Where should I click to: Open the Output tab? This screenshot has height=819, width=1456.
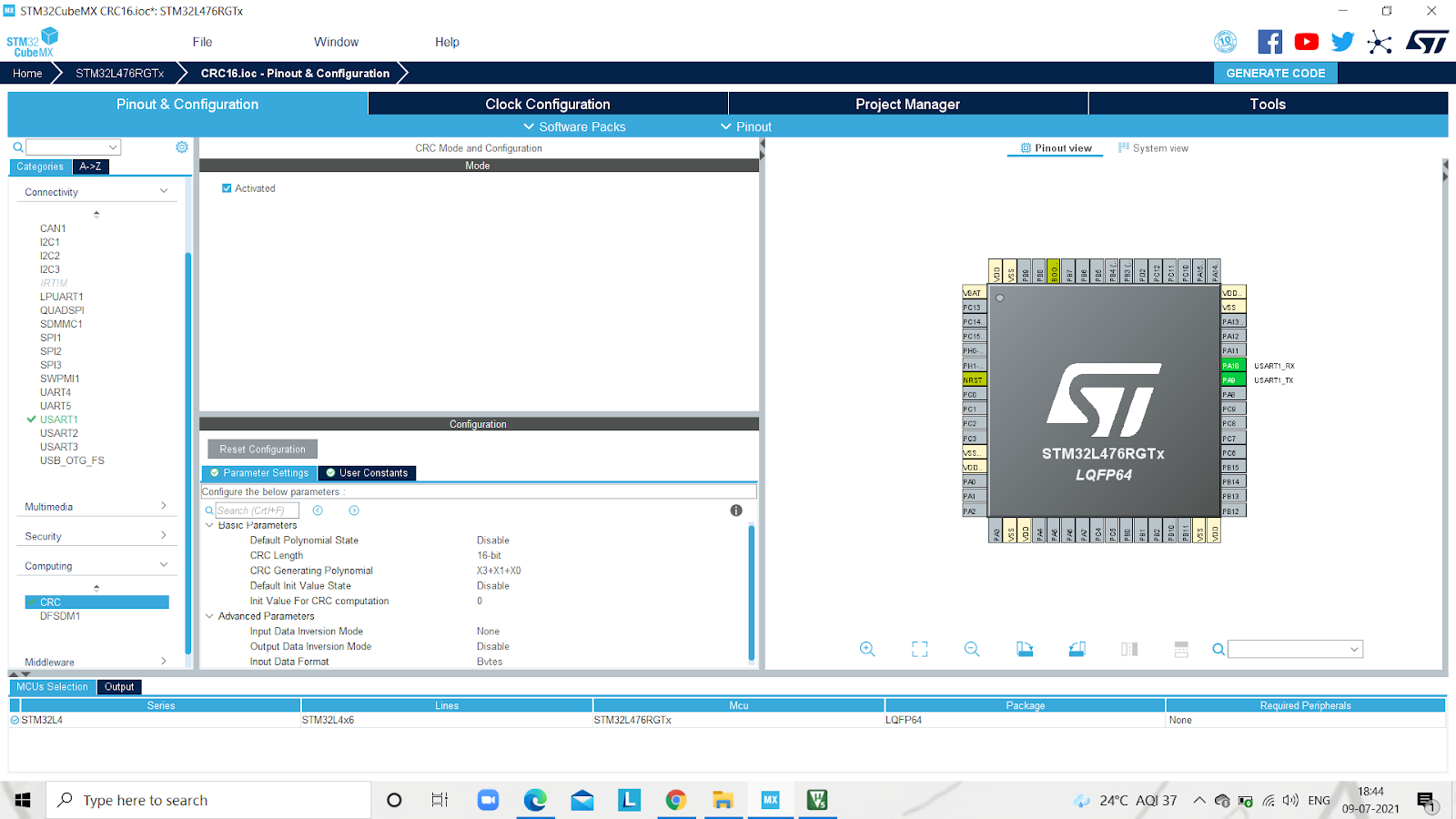tap(119, 687)
